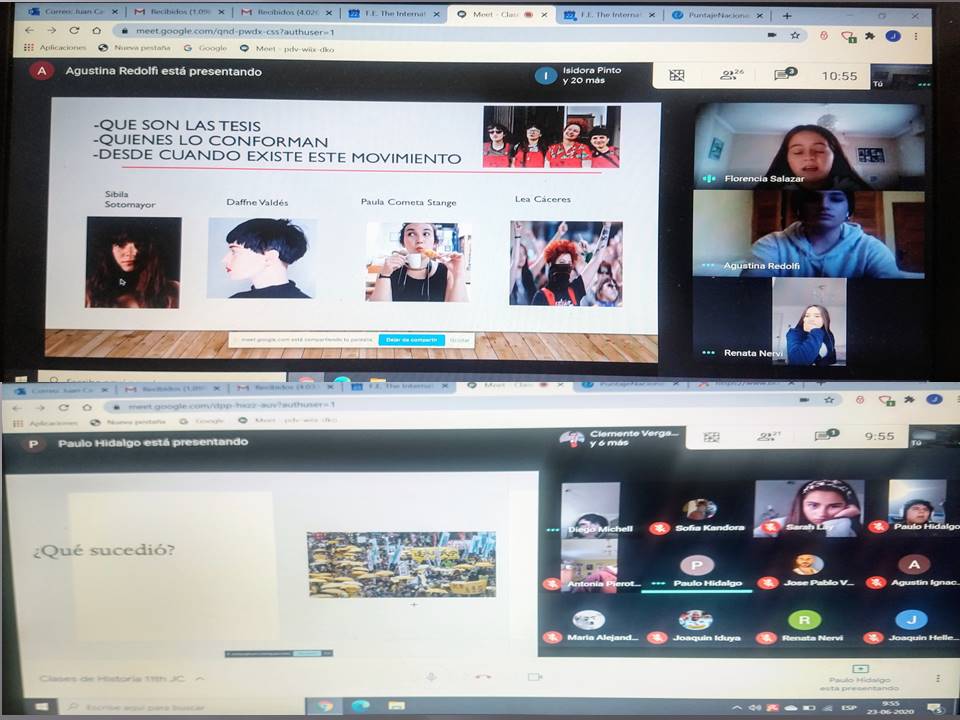Click the red extension icon beside the star in the 10:55 window

tap(823, 36)
